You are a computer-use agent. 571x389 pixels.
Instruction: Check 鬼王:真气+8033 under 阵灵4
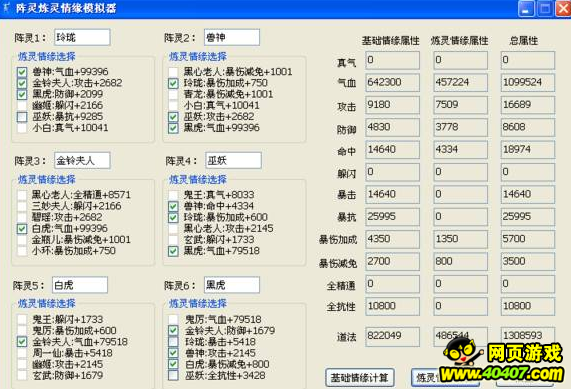(x=173, y=195)
